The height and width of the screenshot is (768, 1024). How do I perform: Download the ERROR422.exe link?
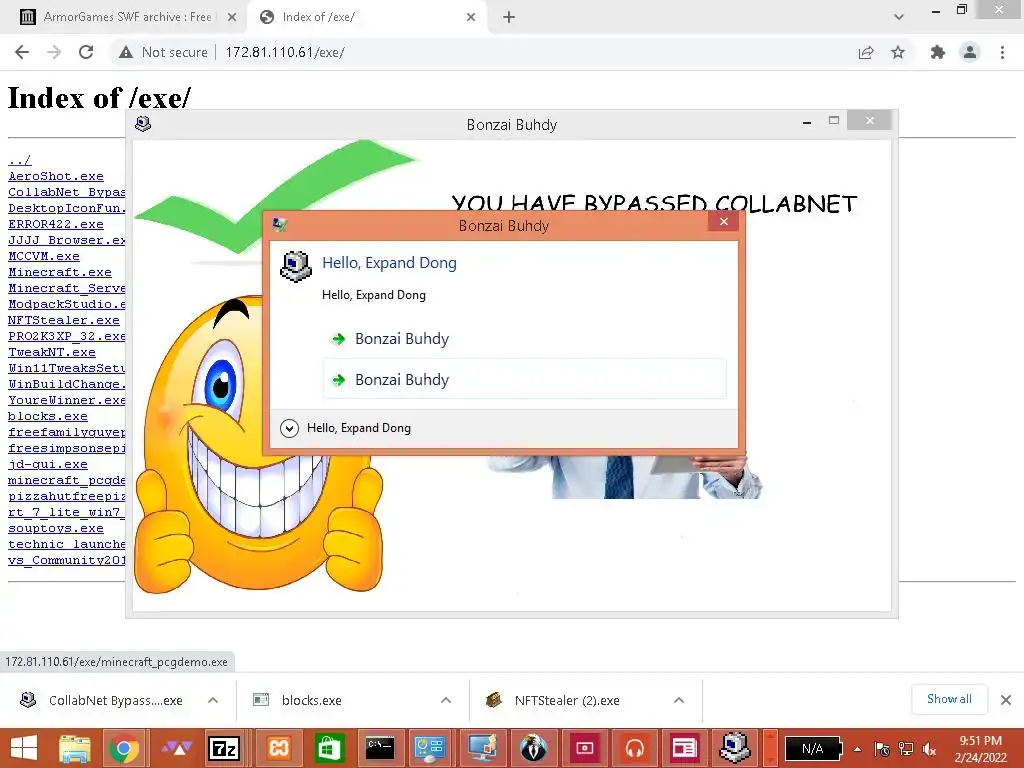pyautogui.click(x=56, y=224)
